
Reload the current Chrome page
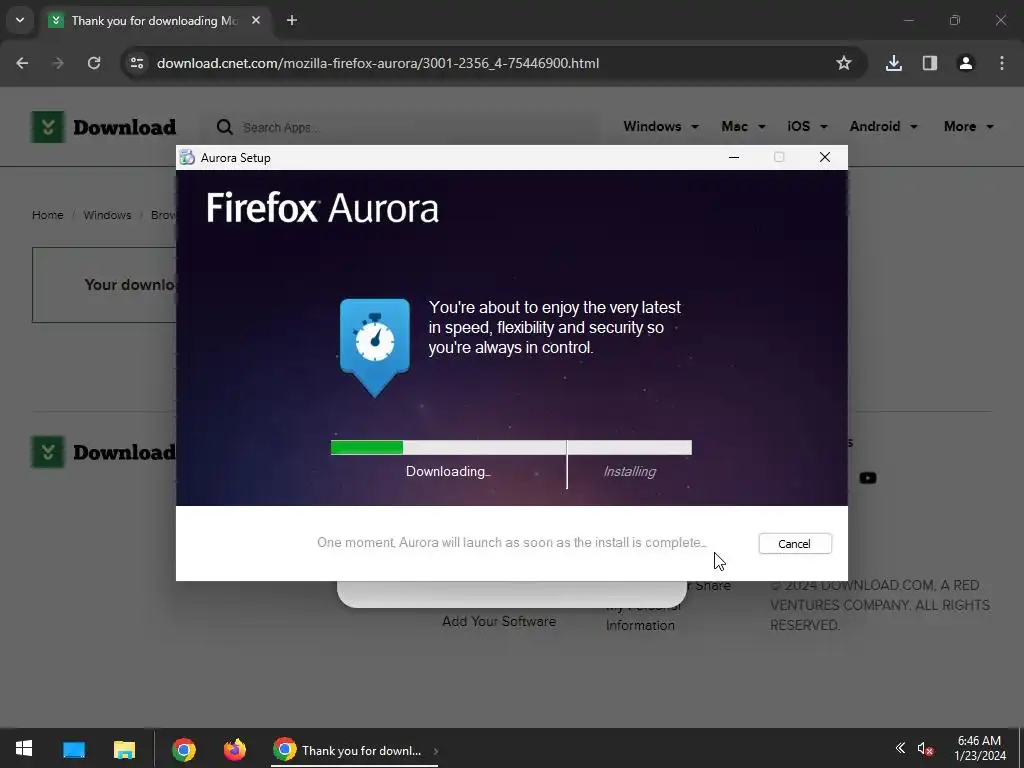[94, 63]
